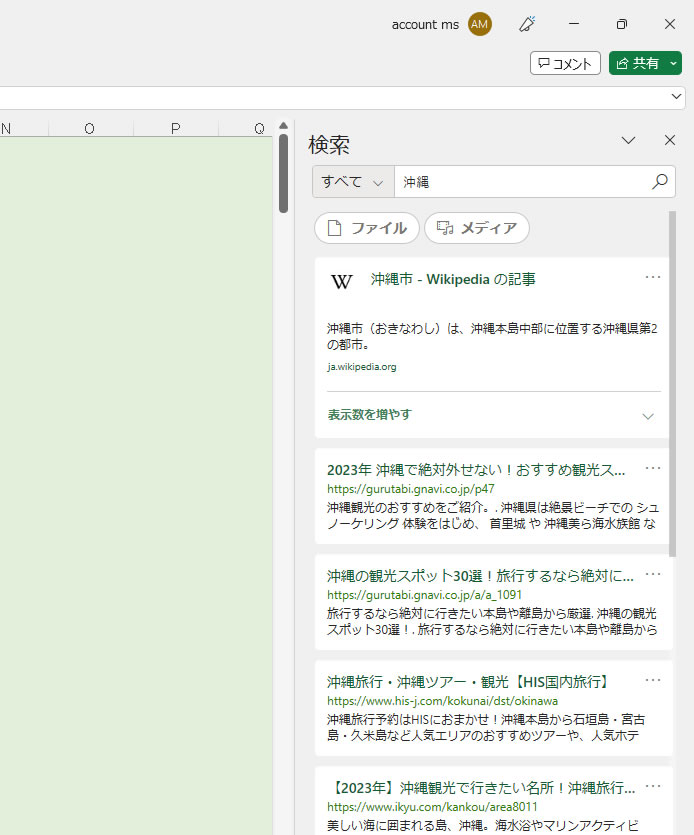The image size is (694, 835).
Task: Open ja.wikipedia.org source link
Action: click(x=362, y=366)
